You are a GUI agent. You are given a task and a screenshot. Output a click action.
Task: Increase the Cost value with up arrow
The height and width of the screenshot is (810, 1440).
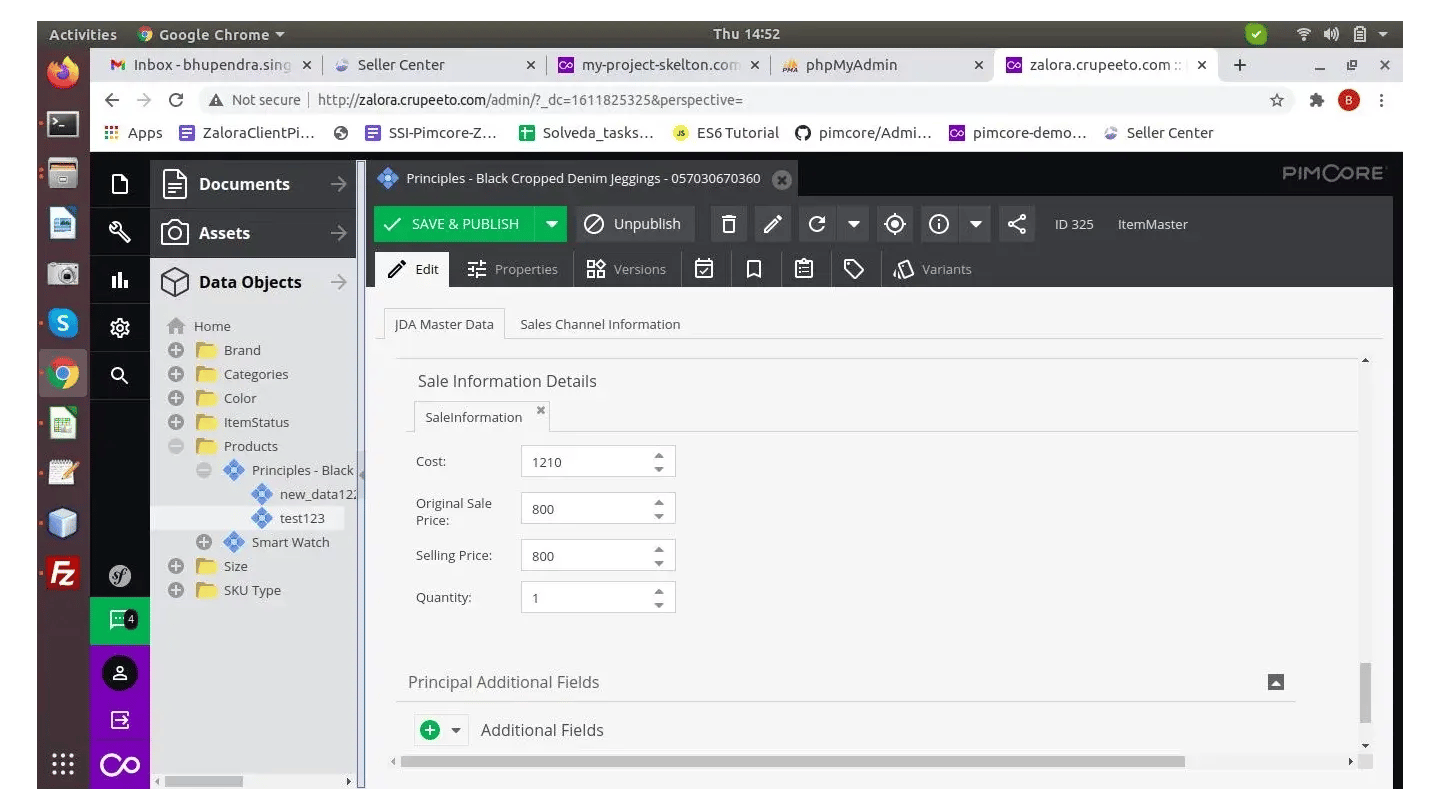click(x=659, y=455)
